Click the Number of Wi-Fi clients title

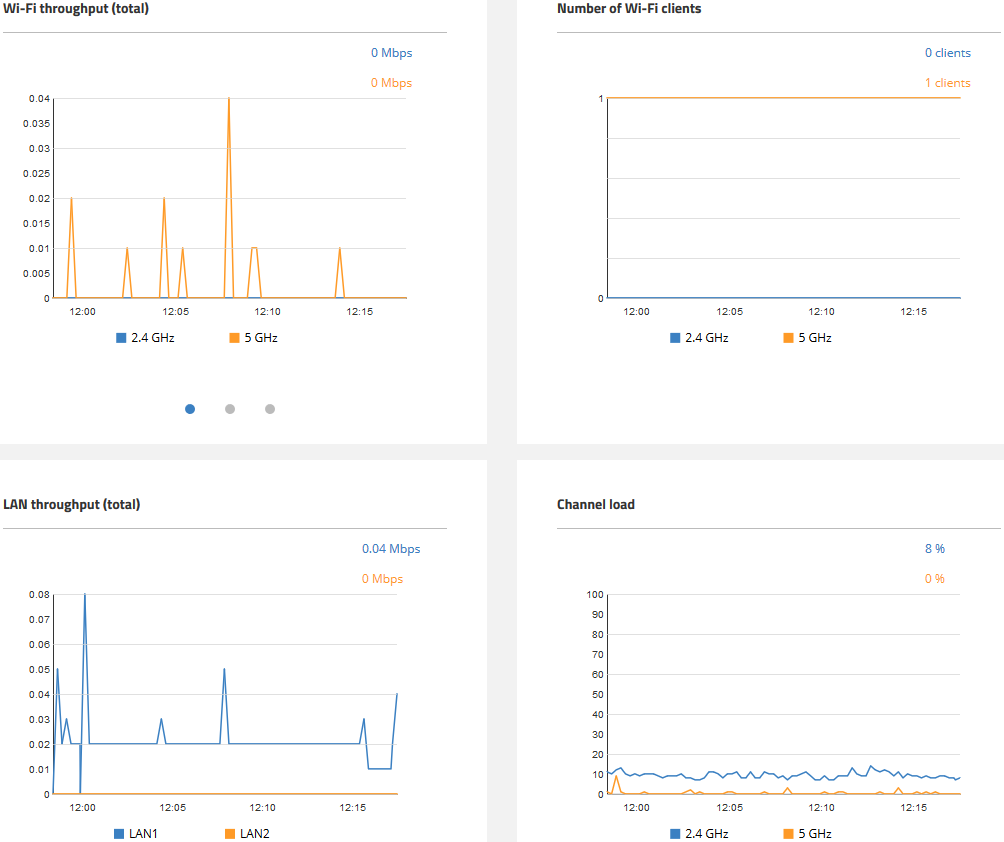629,9
